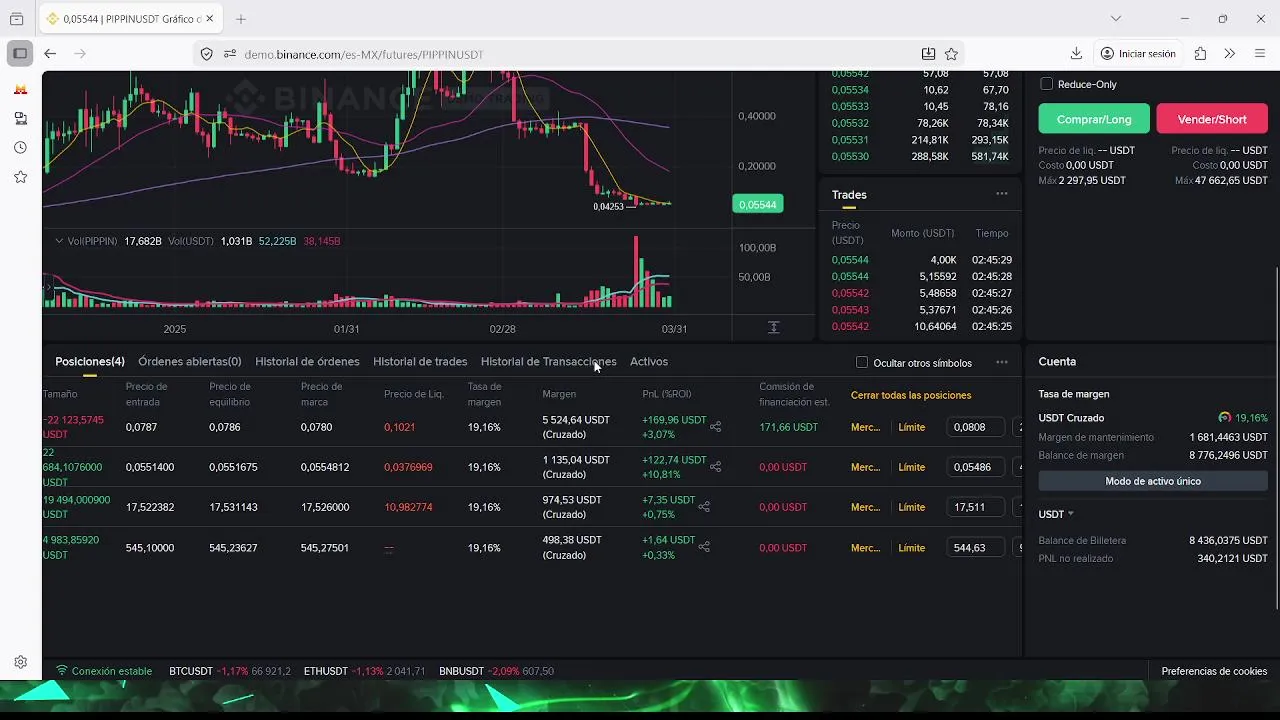Click the margin ratio gauge icon
1280x720 pixels.
tap(1224, 418)
